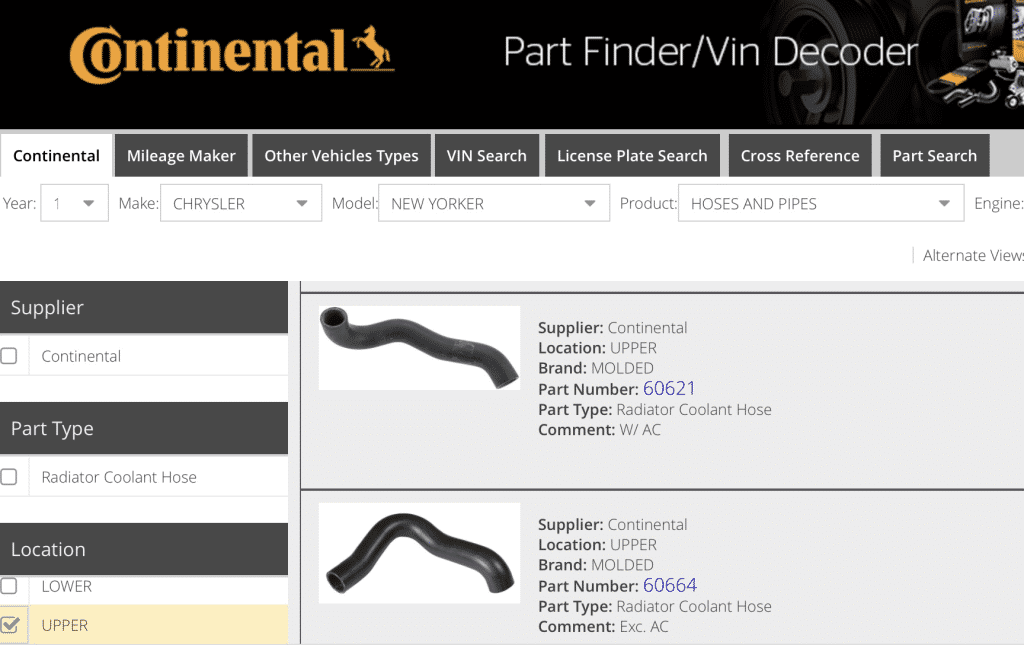Switch to the Mileage Maker tab
The image size is (1024, 645).
coord(181,156)
